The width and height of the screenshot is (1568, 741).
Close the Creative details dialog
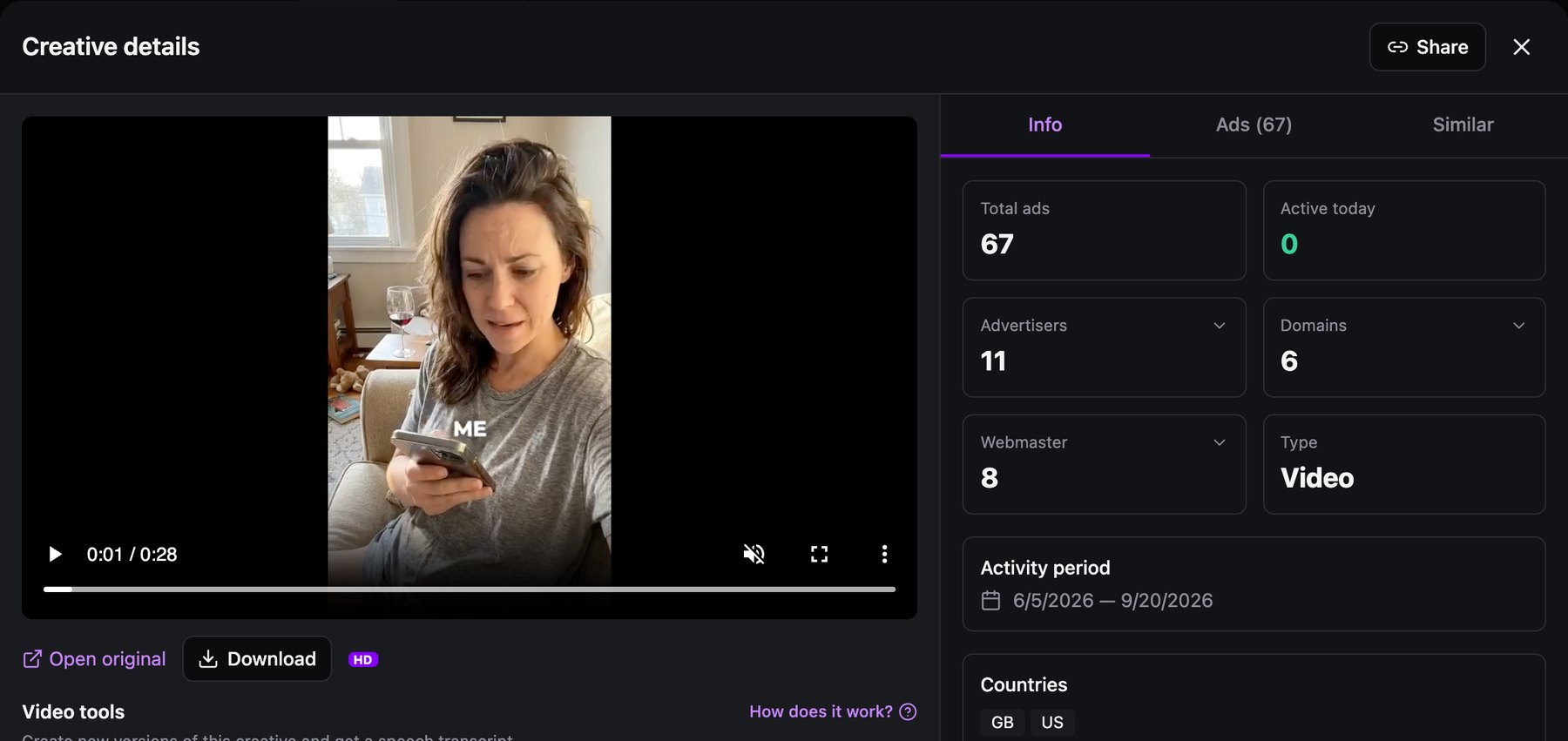1522,47
